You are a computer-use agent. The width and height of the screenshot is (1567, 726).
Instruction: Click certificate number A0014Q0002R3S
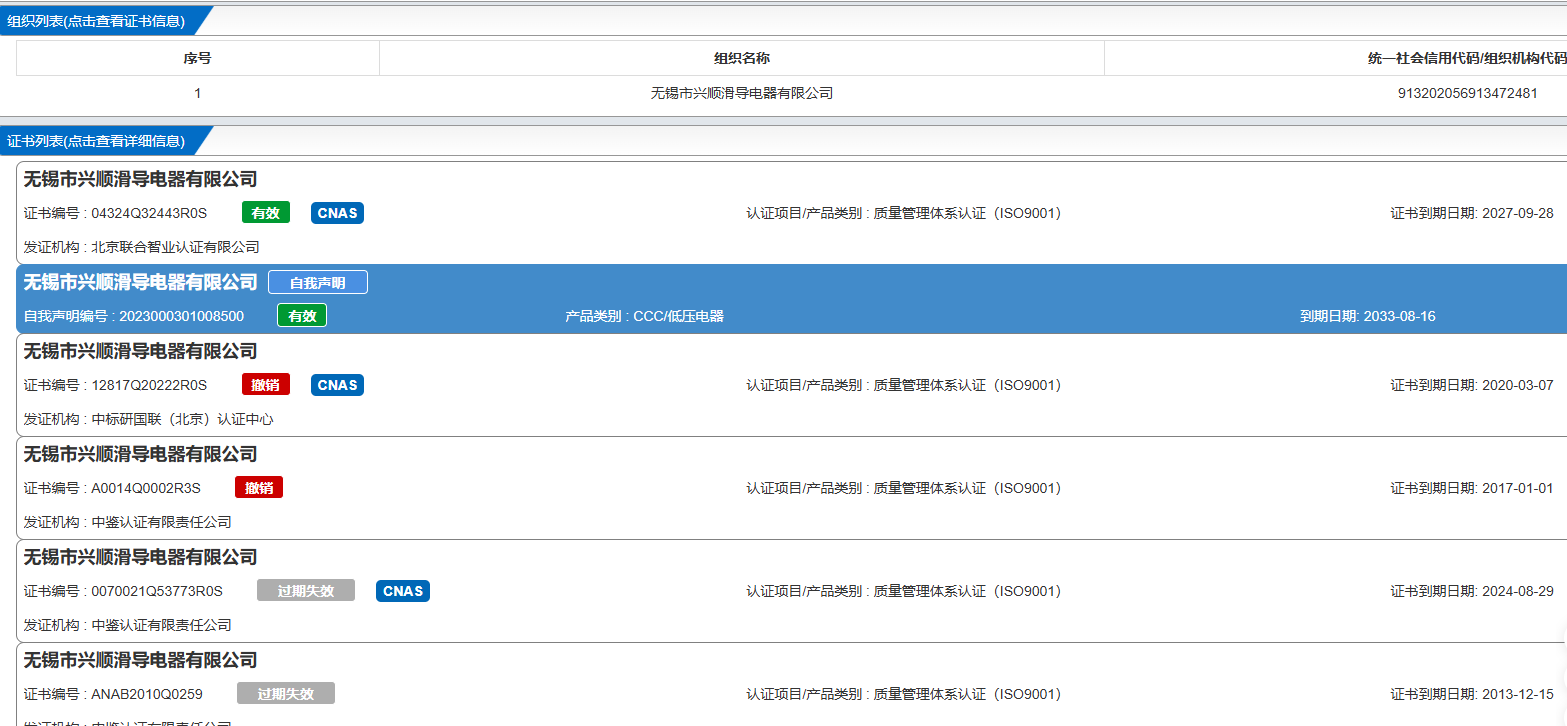[146, 488]
